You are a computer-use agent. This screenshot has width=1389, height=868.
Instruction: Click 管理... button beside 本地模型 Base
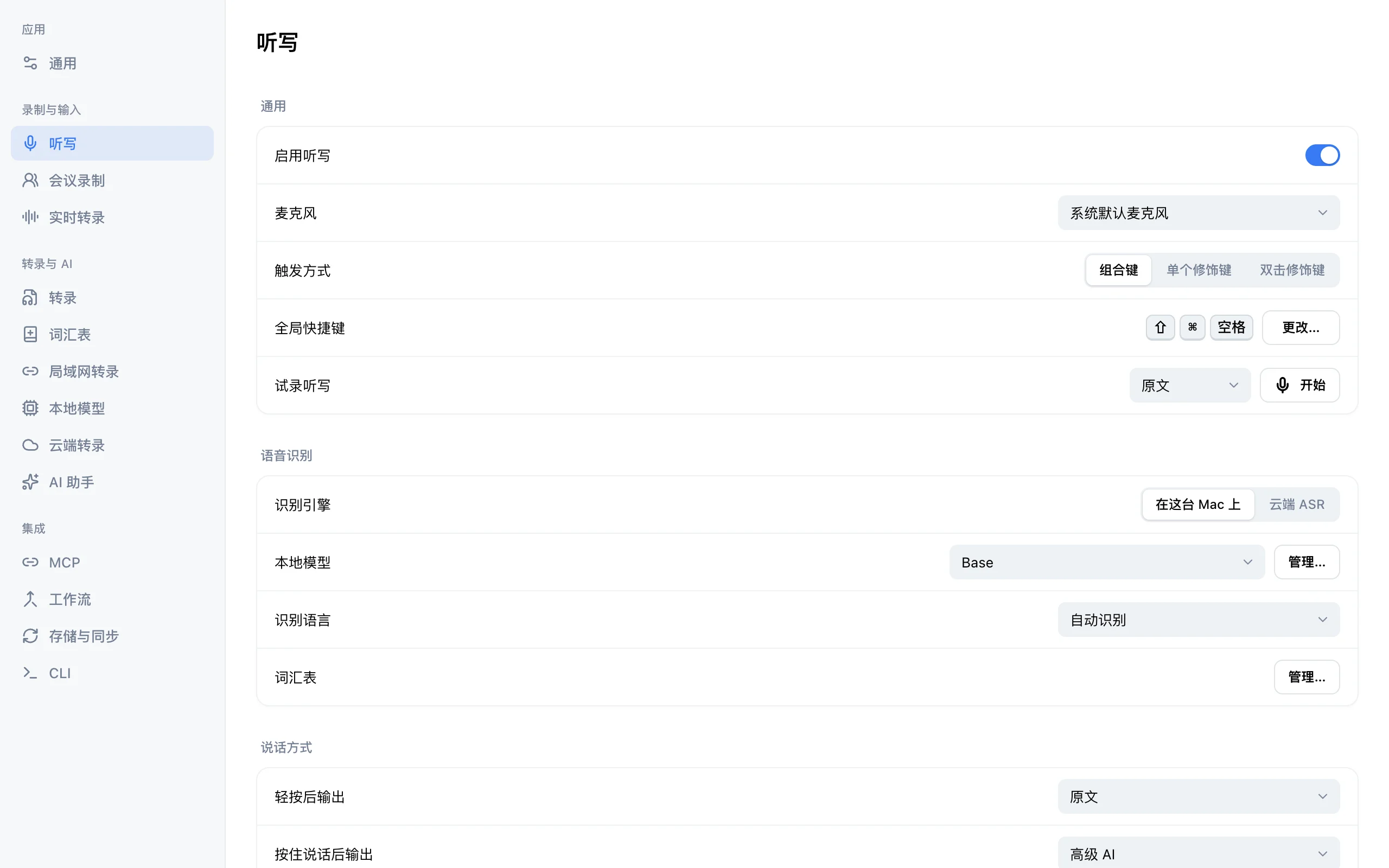pos(1307,561)
